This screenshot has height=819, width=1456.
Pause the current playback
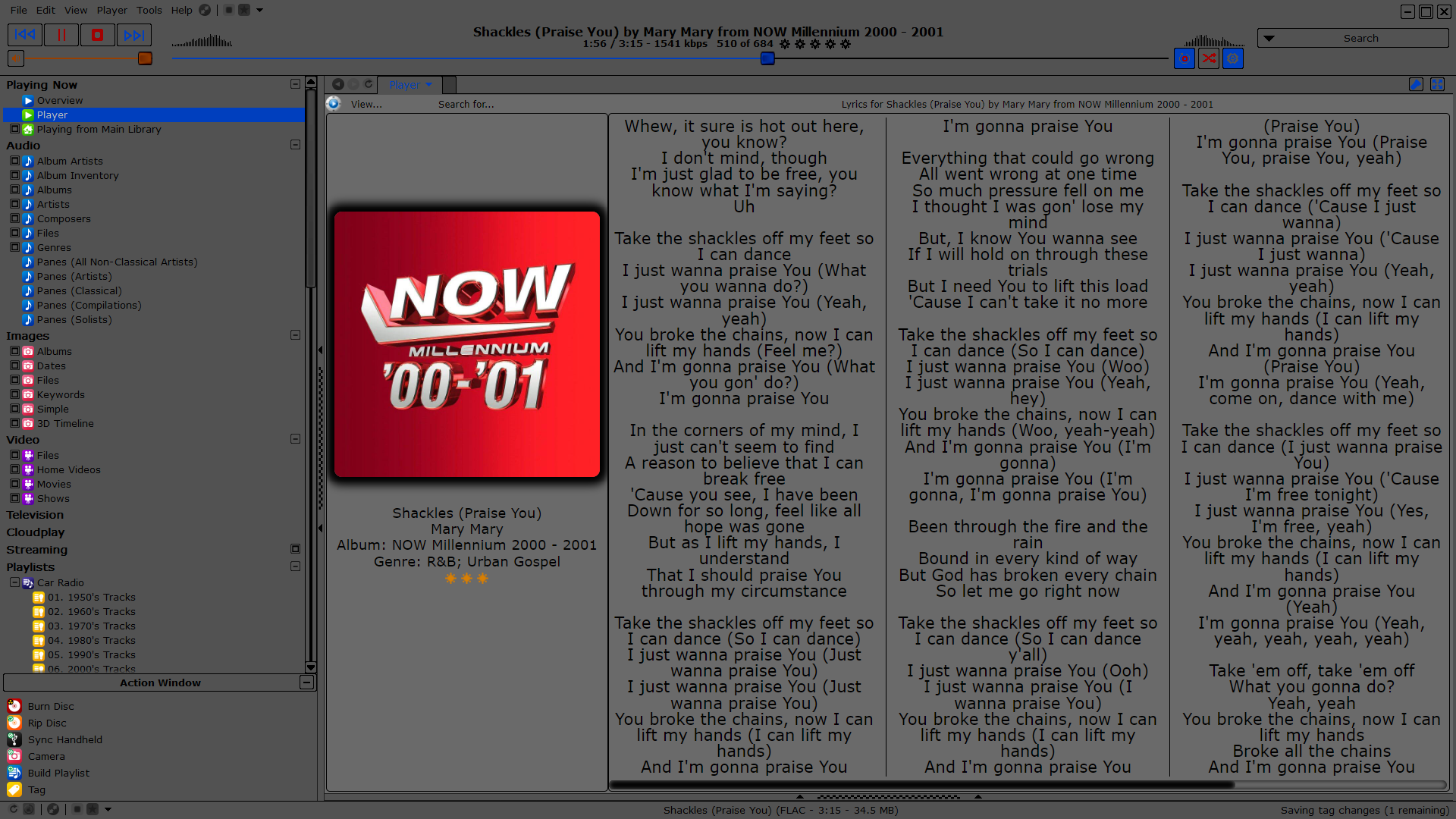[x=61, y=35]
